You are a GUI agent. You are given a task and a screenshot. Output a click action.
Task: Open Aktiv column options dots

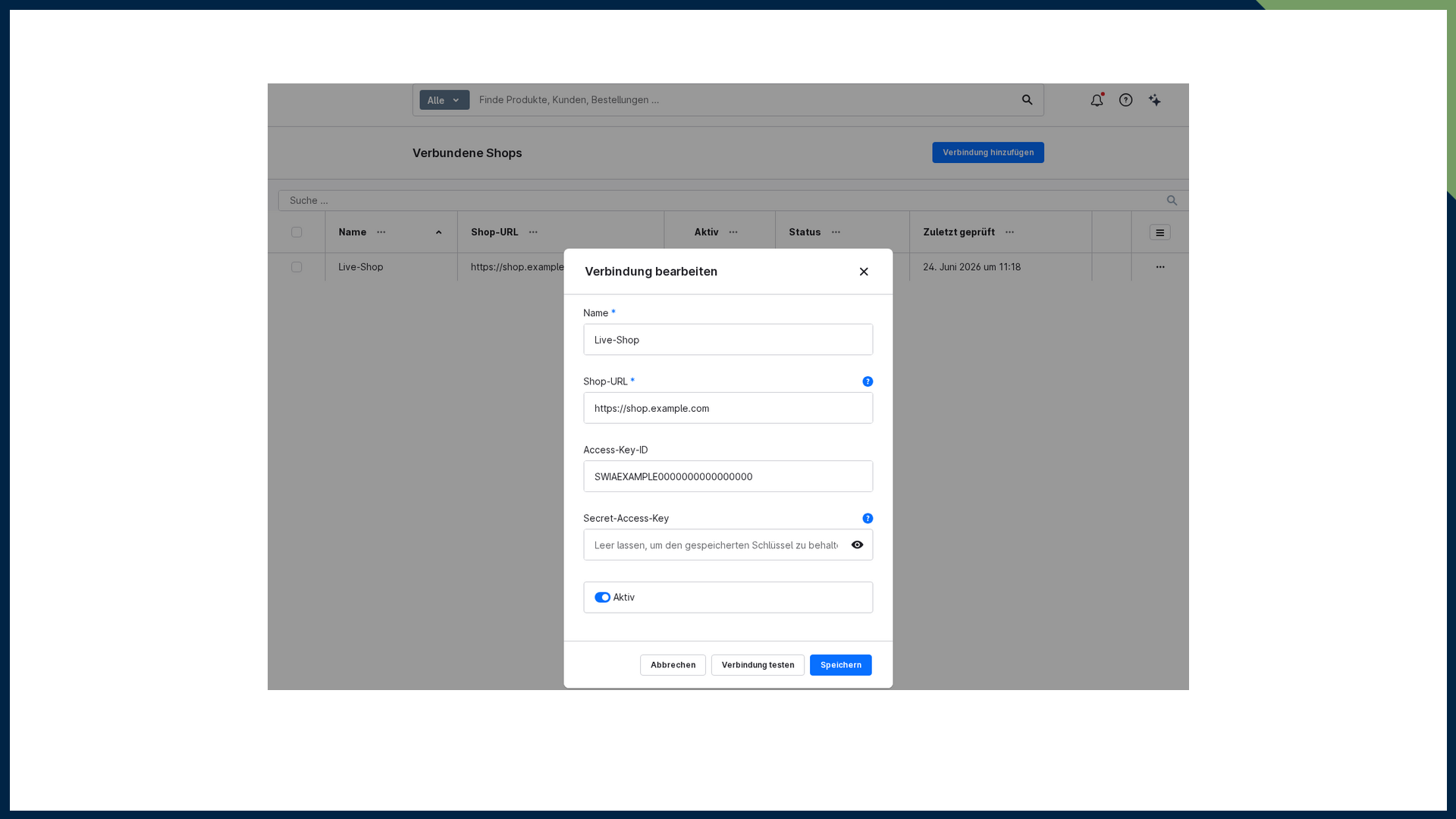(x=733, y=232)
